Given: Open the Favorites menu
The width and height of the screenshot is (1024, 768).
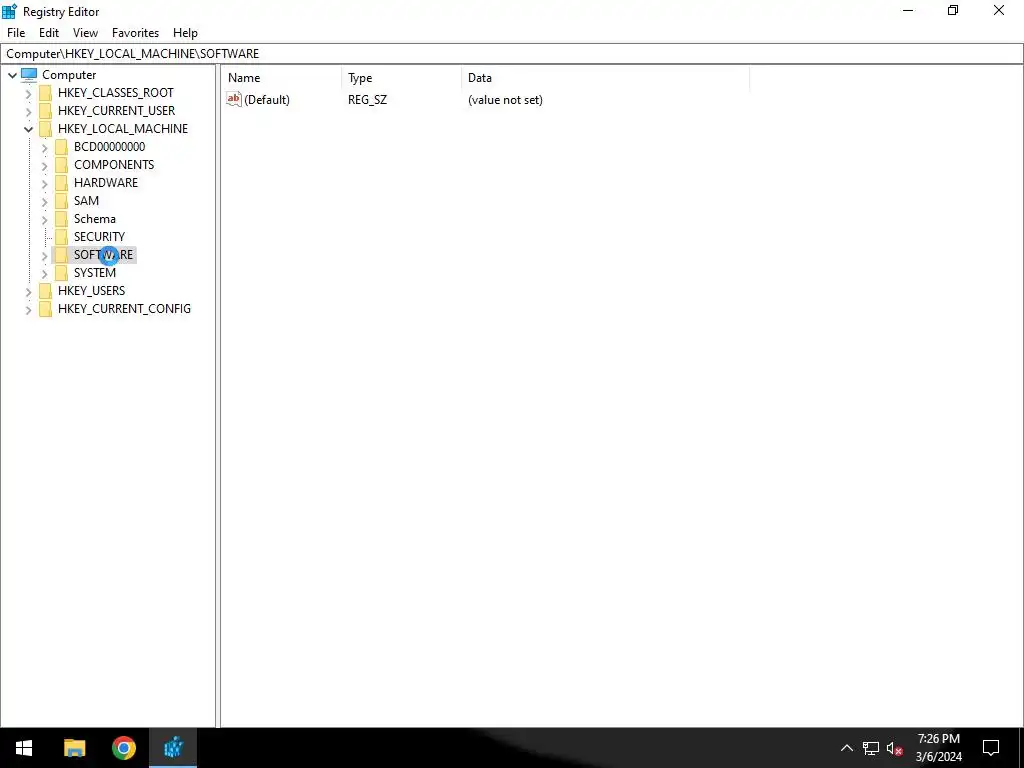Looking at the screenshot, I should [x=135, y=33].
